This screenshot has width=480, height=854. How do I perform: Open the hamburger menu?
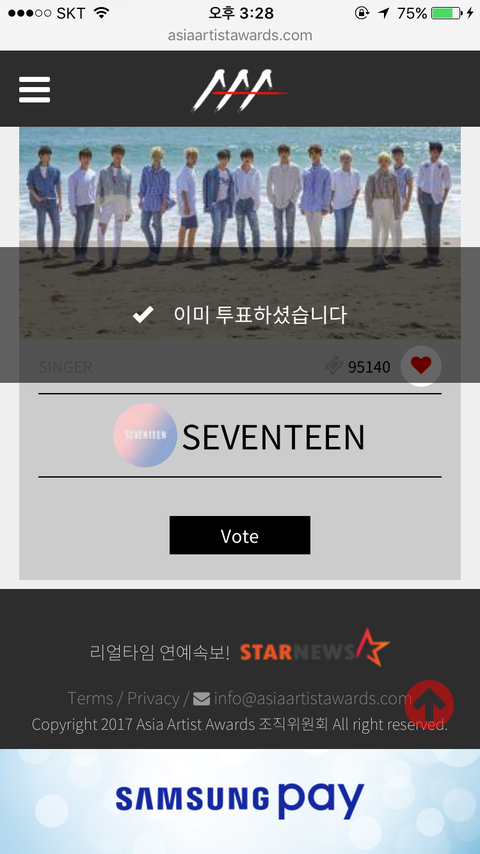(34, 90)
